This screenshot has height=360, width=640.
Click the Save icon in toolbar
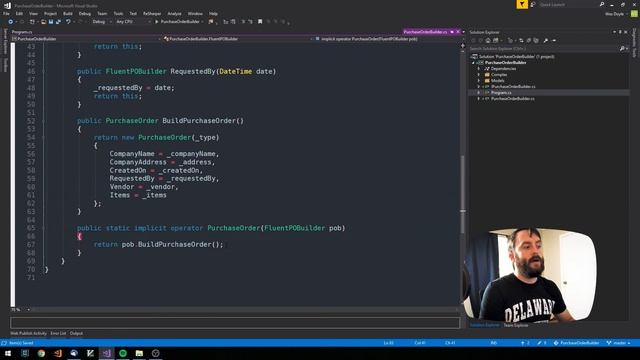tap(51, 22)
